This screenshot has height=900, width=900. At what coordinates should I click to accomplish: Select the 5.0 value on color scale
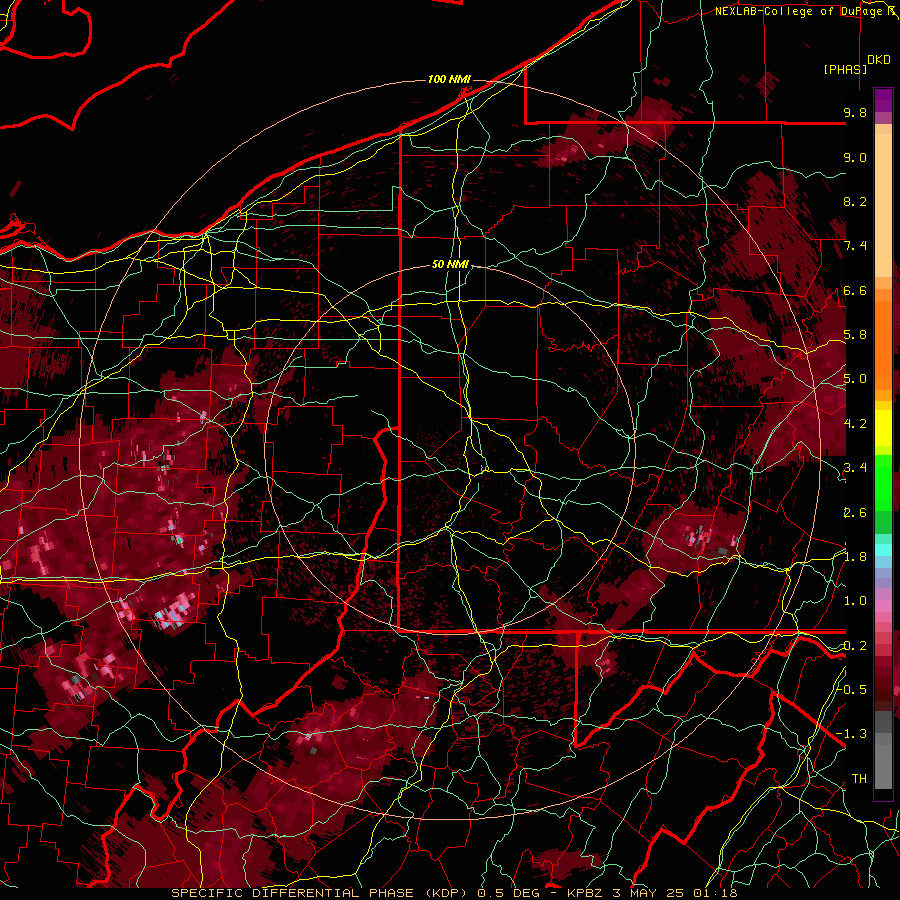pyautogui.click(x=855, y=379)
